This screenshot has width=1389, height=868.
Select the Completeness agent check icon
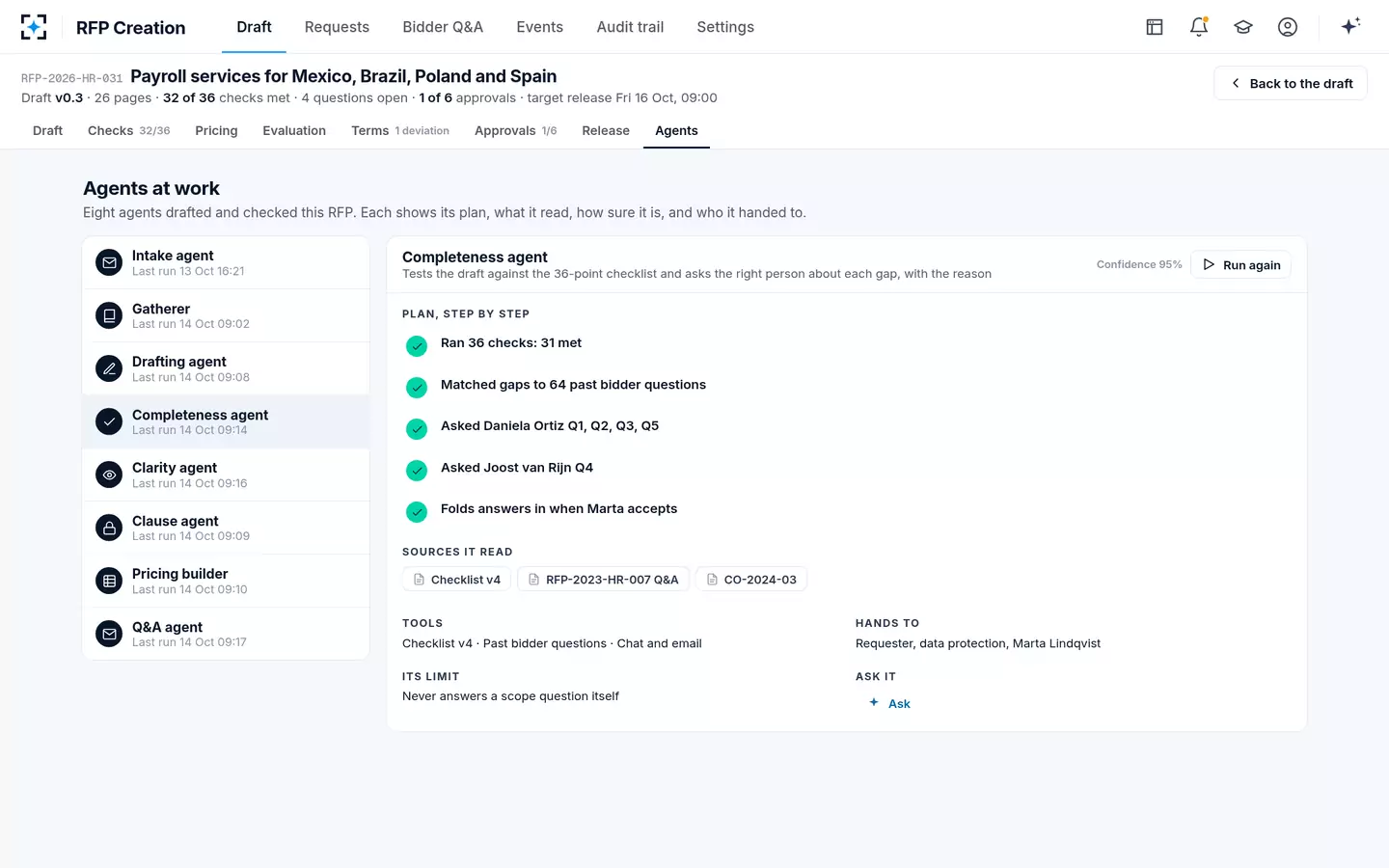(109, 421)
